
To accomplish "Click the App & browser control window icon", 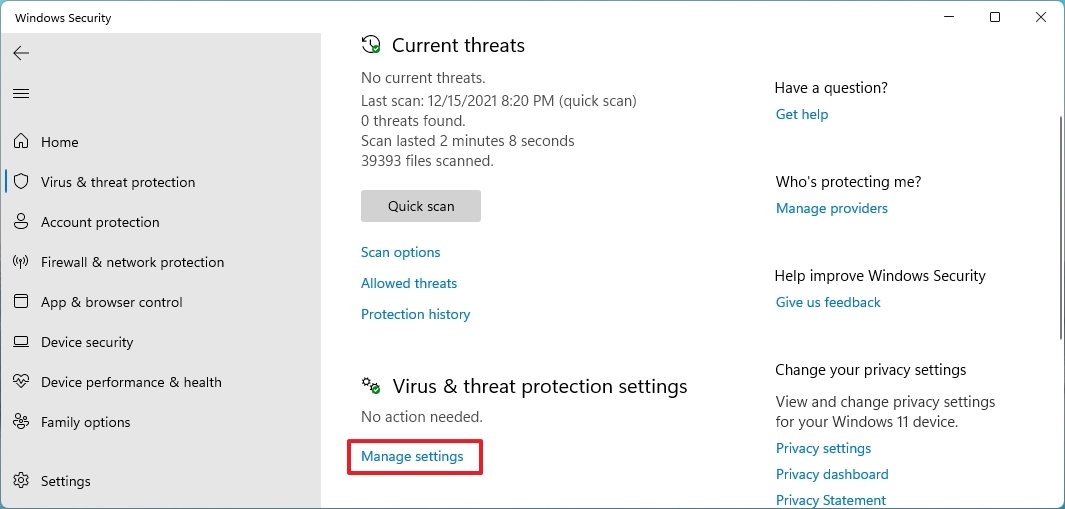I will 22,302.
